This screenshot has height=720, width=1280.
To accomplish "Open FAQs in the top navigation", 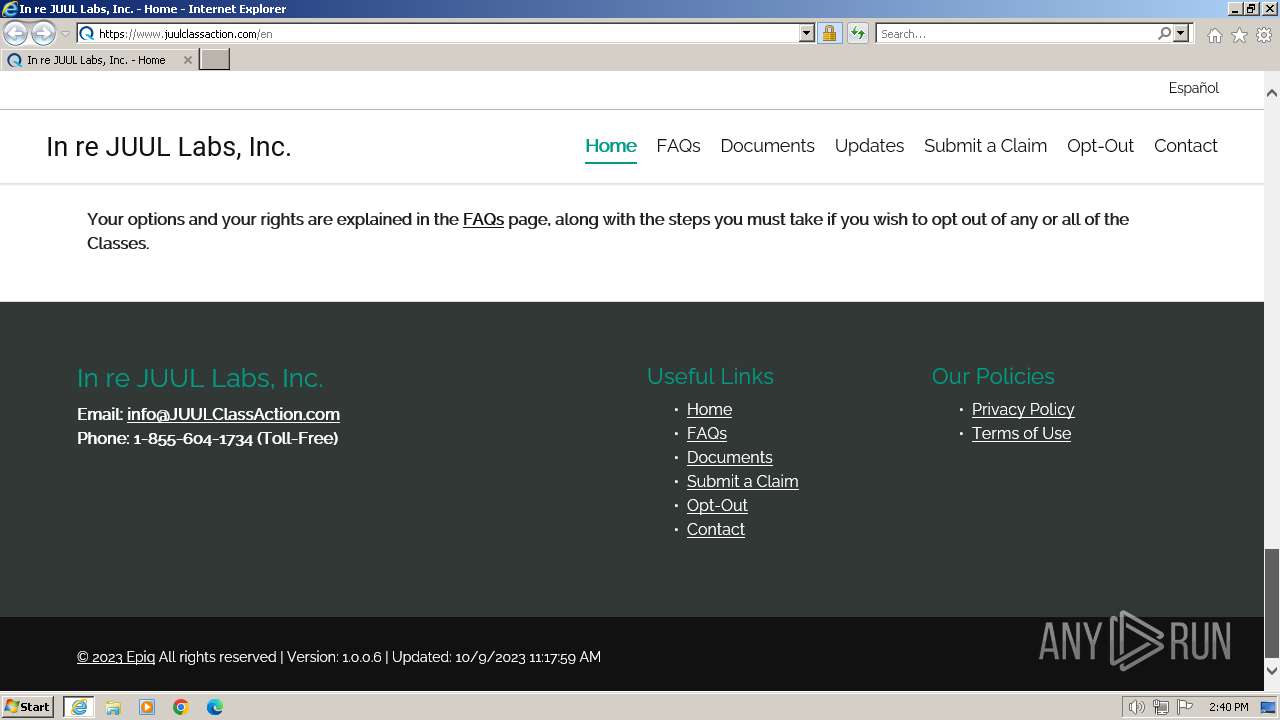I will (678, 146).
